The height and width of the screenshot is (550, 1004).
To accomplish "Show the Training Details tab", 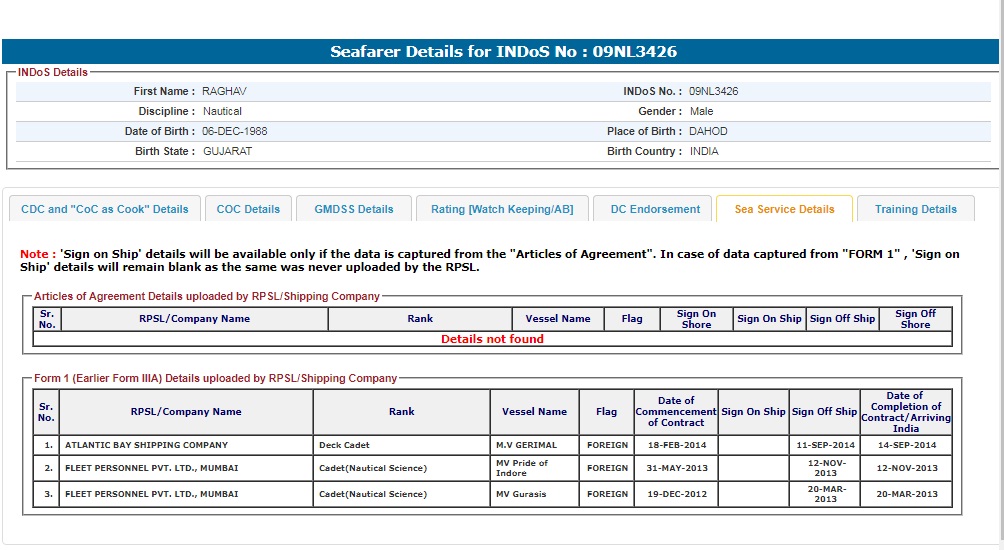I will [915, 209].
